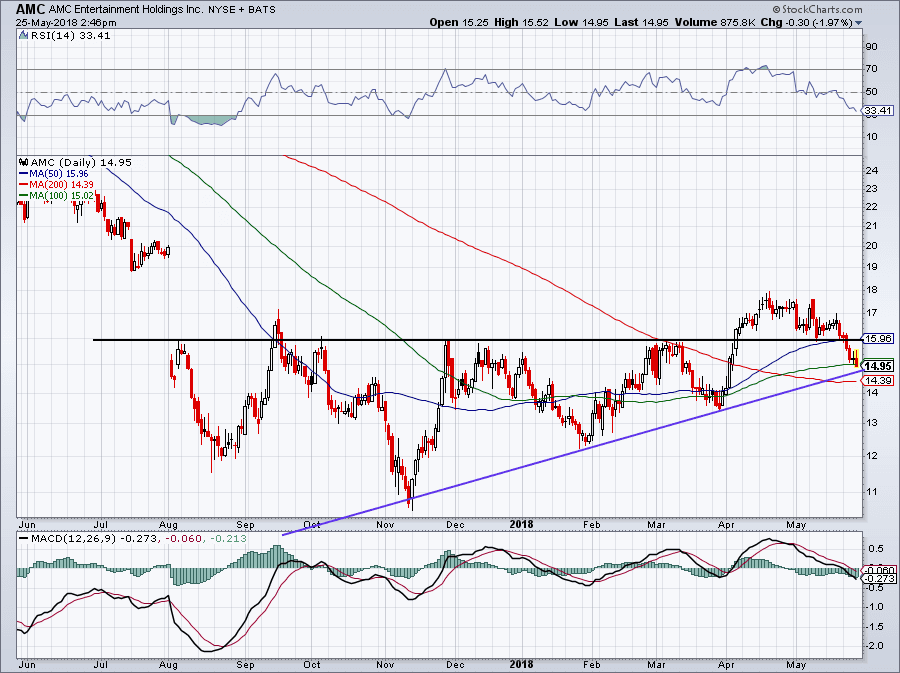Click the RSI area chart icon

23,36
